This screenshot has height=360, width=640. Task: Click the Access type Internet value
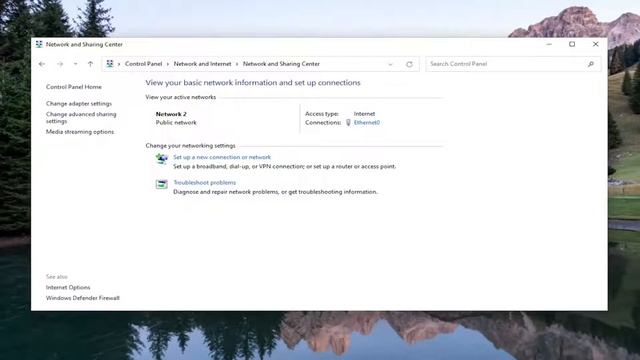coord(364,114)
